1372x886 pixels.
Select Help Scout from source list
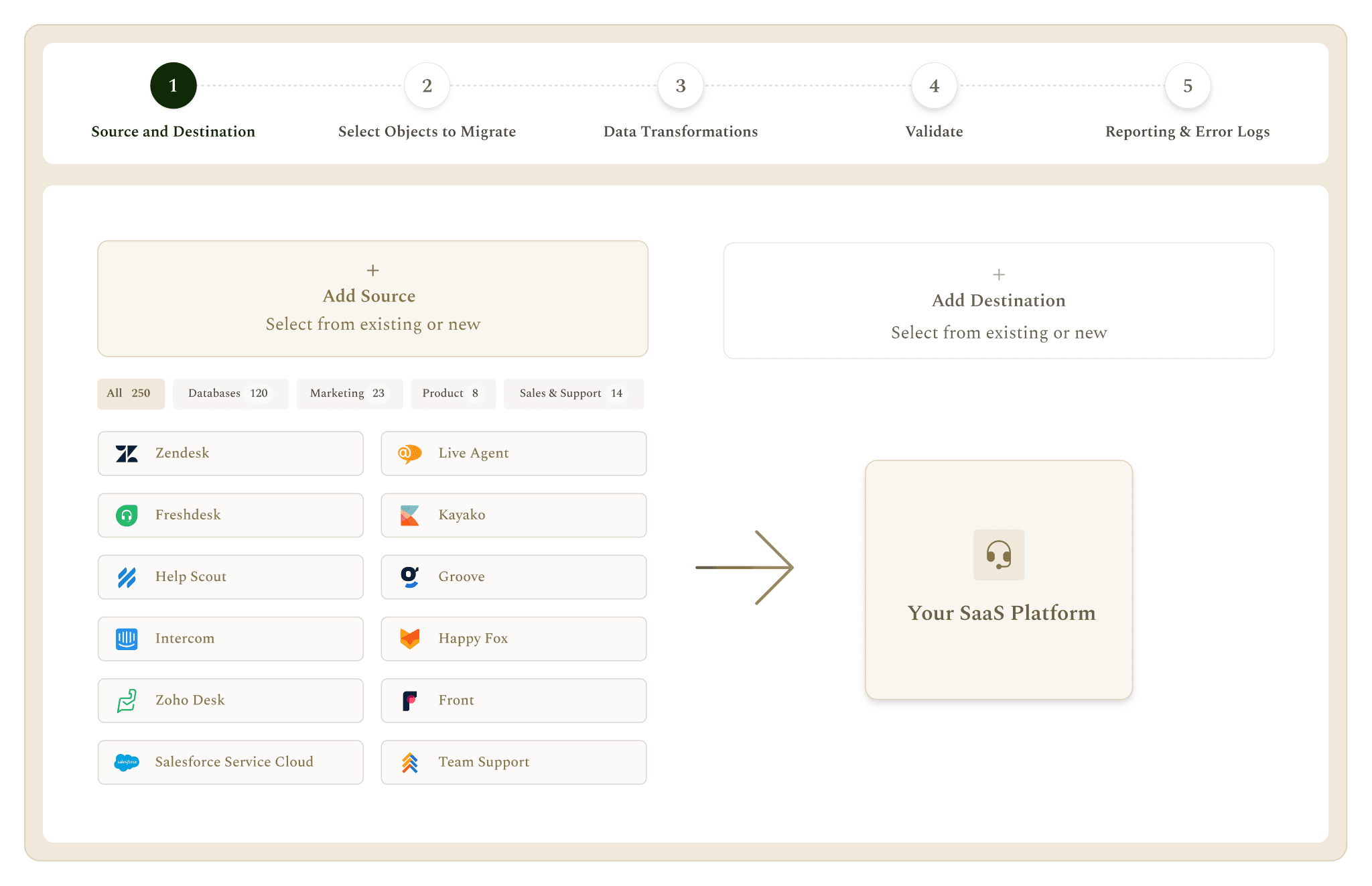[x=230, y=577]
